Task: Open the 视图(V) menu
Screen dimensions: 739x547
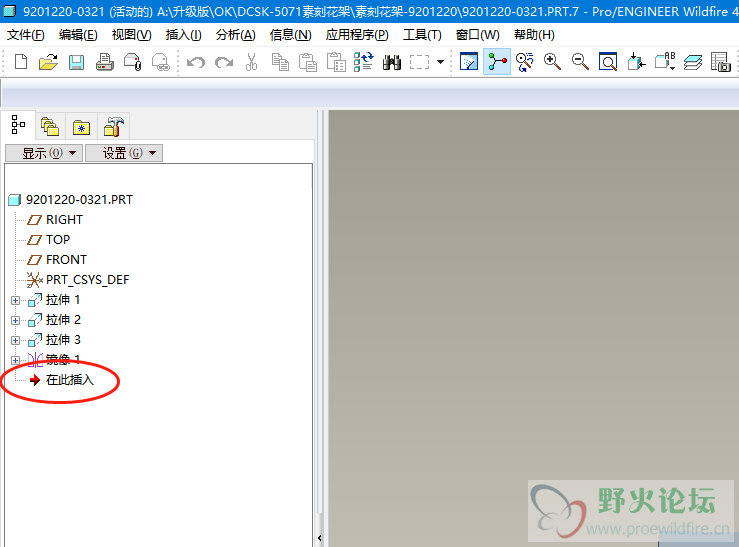Action: tap(131, 35)
